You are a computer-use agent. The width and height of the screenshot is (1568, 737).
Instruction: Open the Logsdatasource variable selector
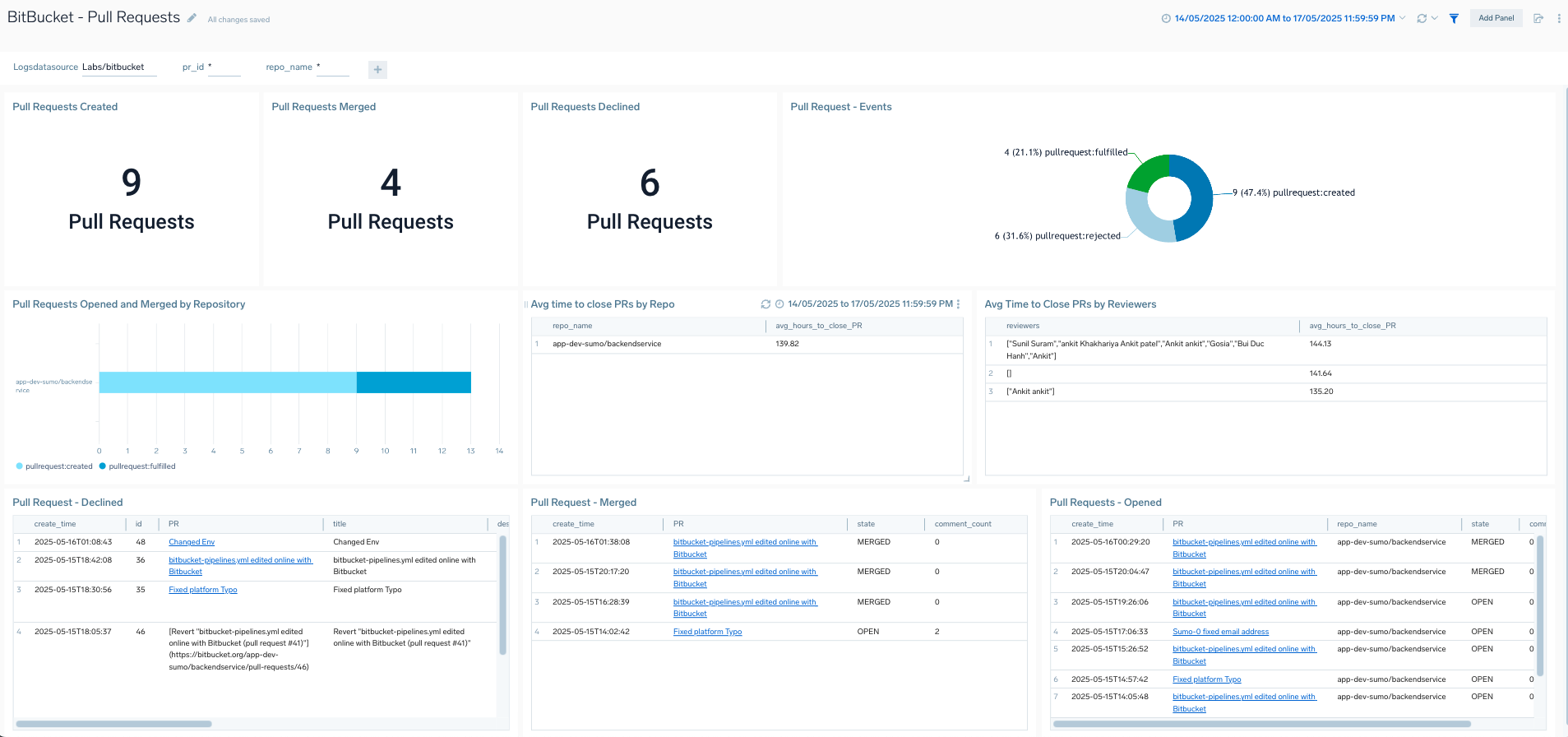point(118,67)
